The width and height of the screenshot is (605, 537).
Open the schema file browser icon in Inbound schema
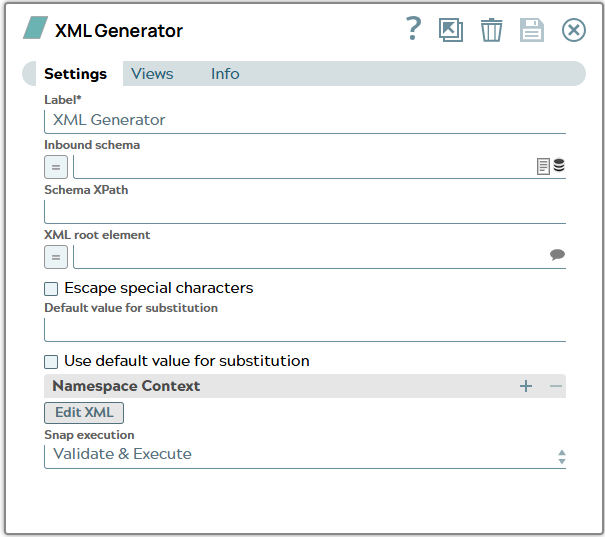click(543, 166)
